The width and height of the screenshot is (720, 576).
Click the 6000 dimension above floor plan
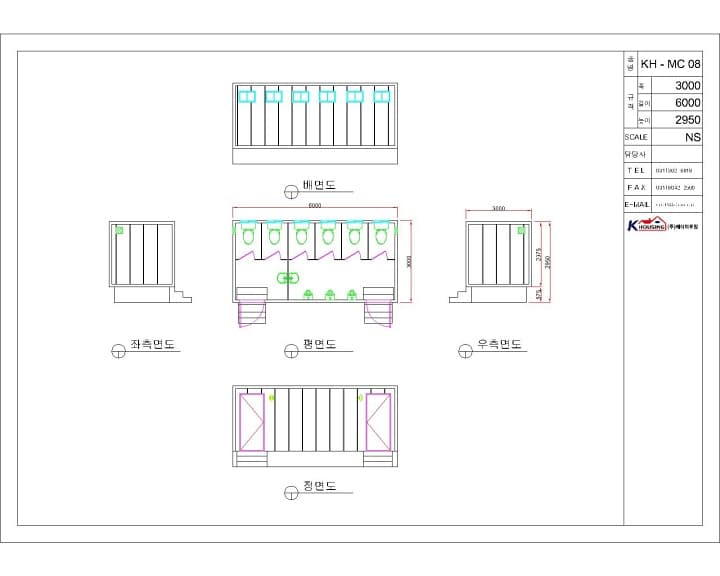pos(315,206)
